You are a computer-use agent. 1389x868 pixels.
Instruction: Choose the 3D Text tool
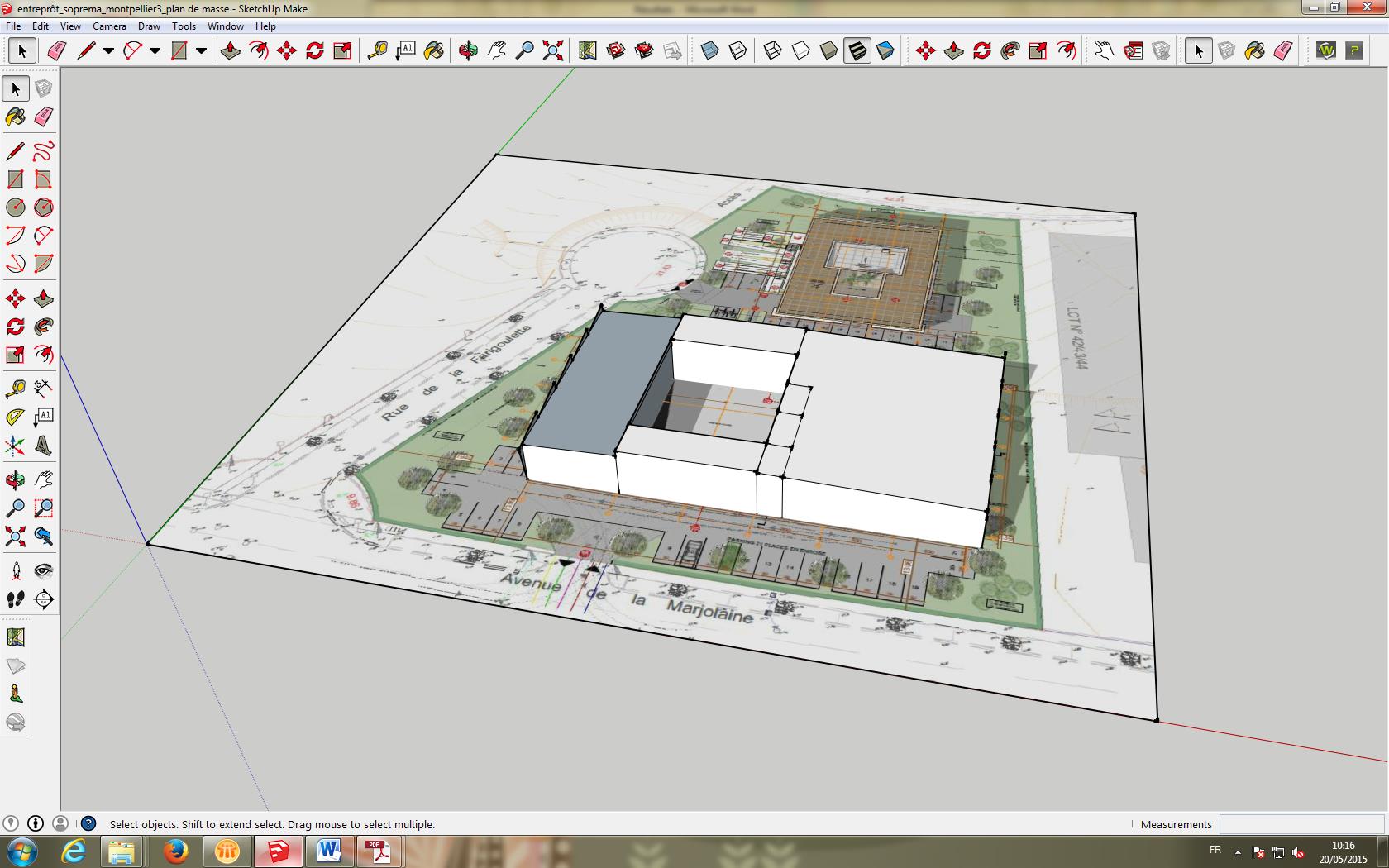44,447
